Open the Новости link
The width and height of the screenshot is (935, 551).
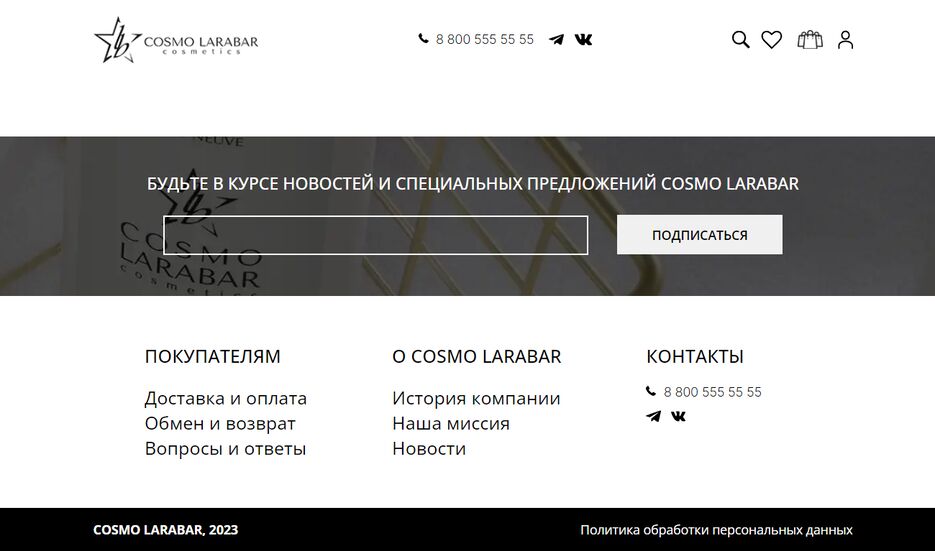428,448
